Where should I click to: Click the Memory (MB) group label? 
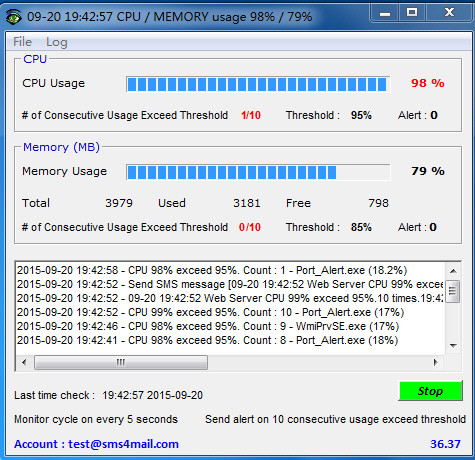coord(61,147)
